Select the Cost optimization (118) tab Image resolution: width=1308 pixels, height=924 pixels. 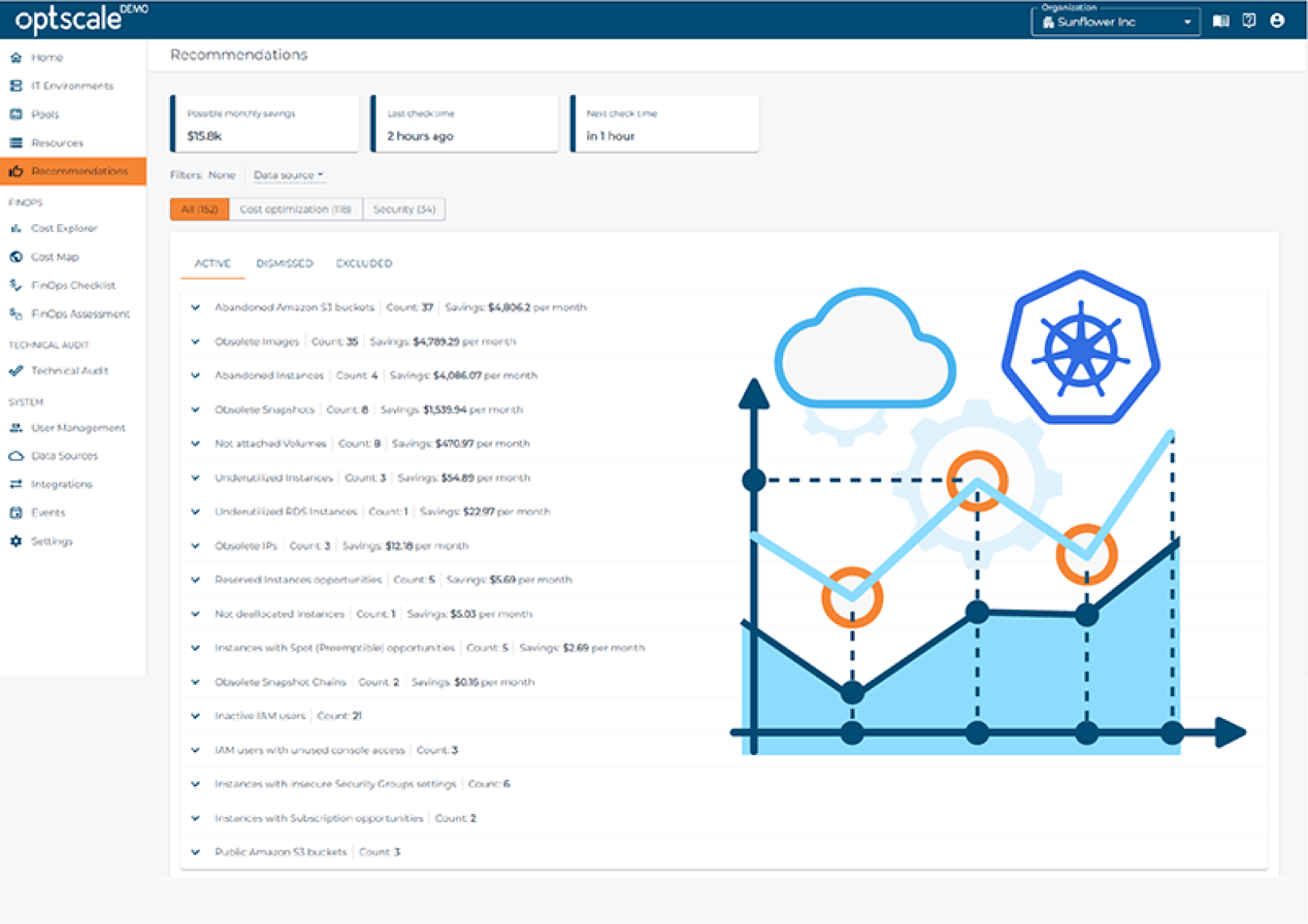click(x=295, y=210)
